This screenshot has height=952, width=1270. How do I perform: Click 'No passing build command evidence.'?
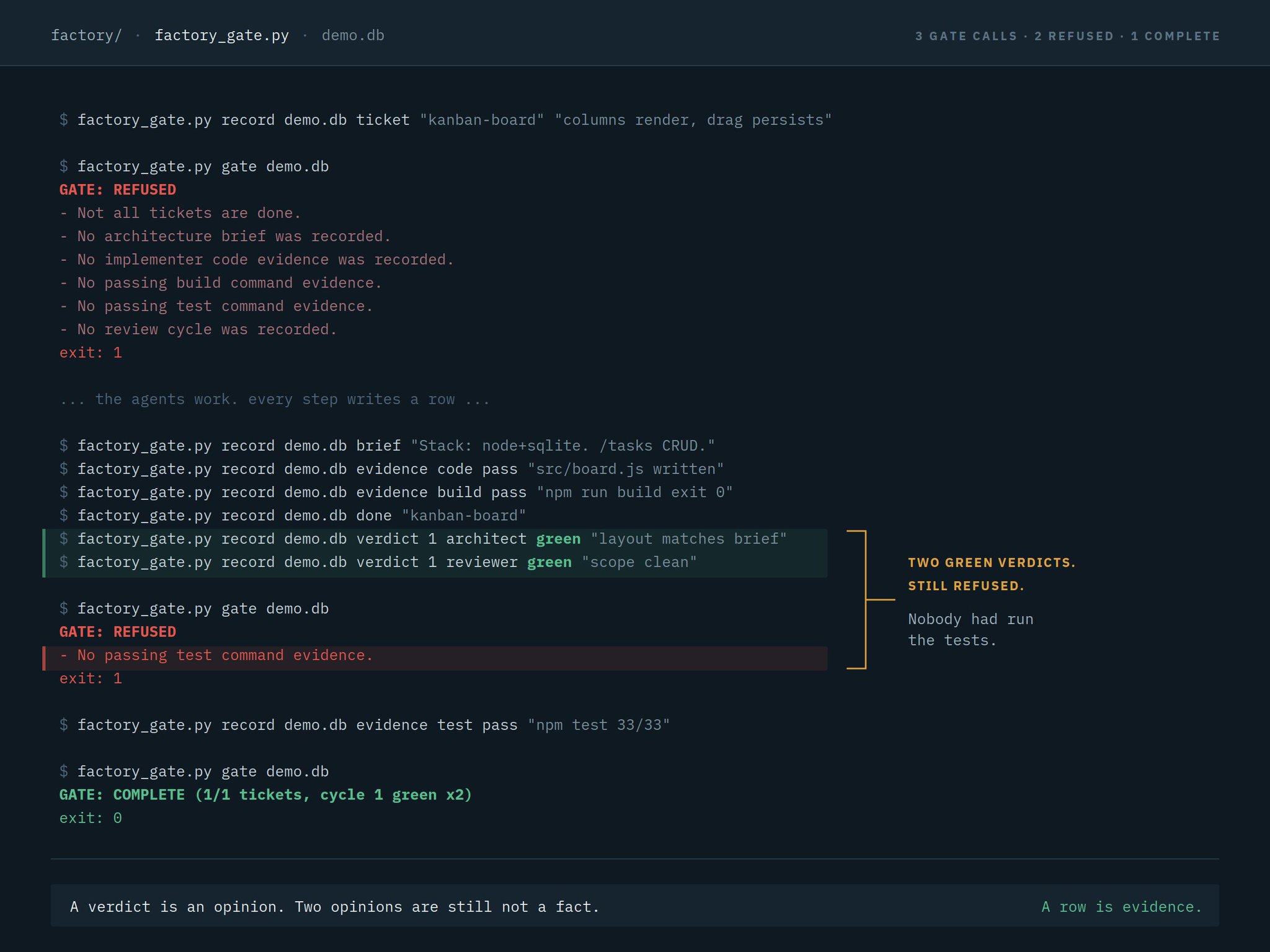pyautogui.click(x=221, y=283)
